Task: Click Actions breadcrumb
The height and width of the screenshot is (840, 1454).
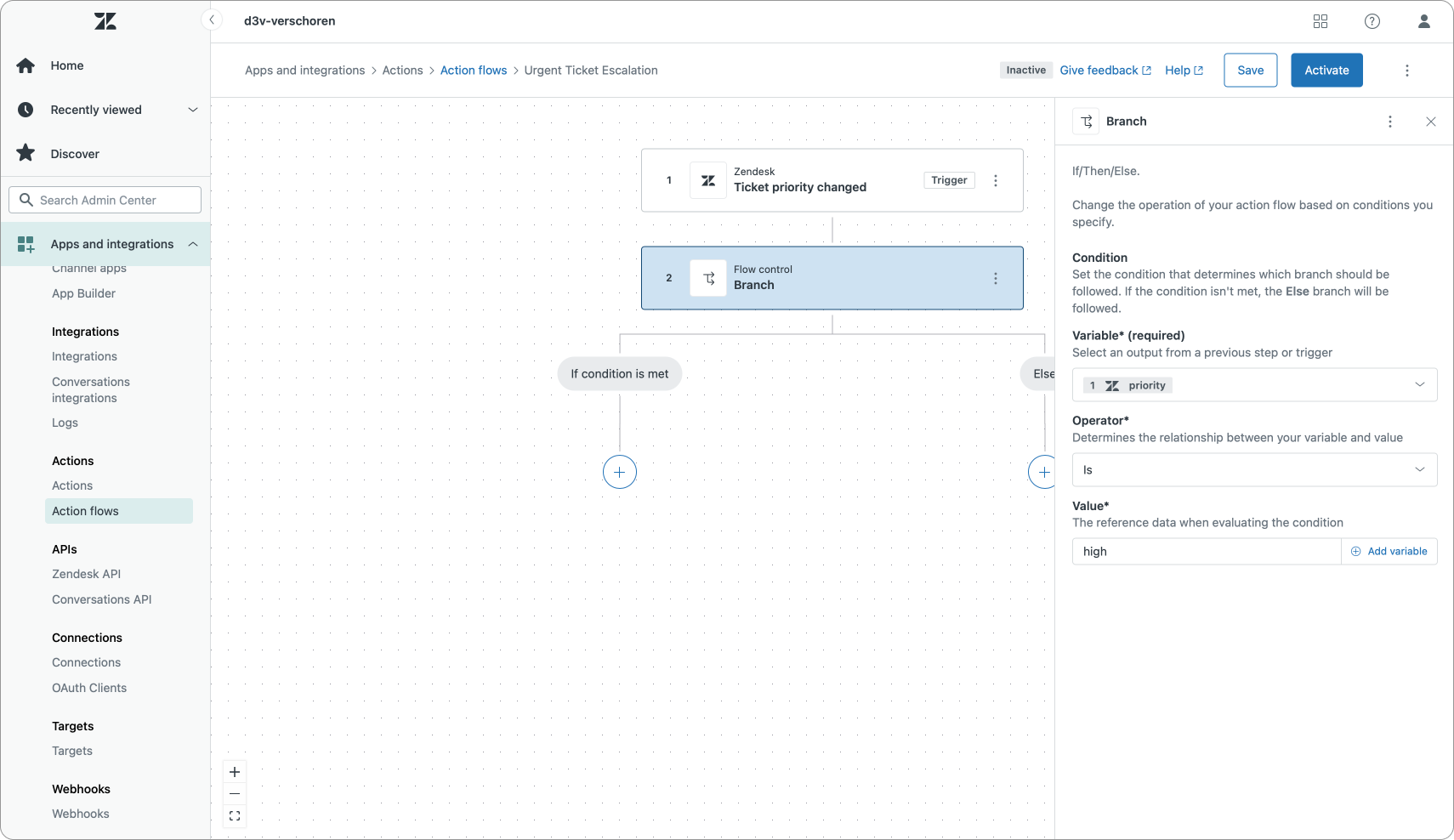Action: (x=402, y=71)
